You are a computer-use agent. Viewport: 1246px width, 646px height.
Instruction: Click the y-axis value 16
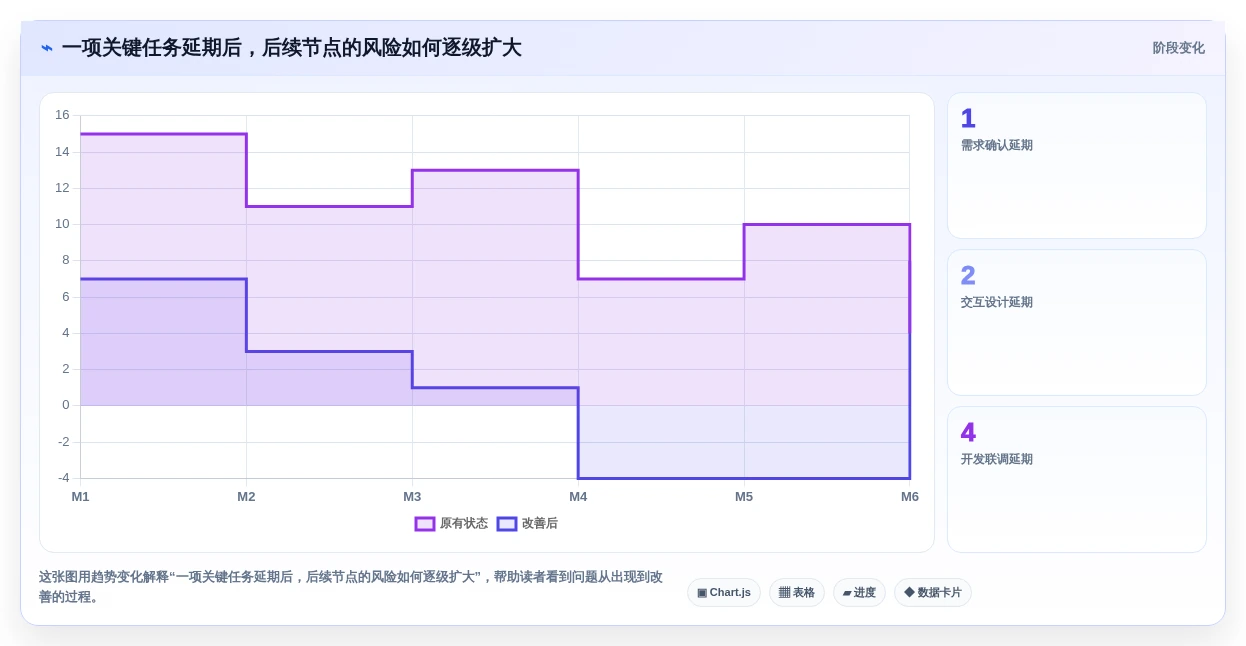click(x=62, y=115)
